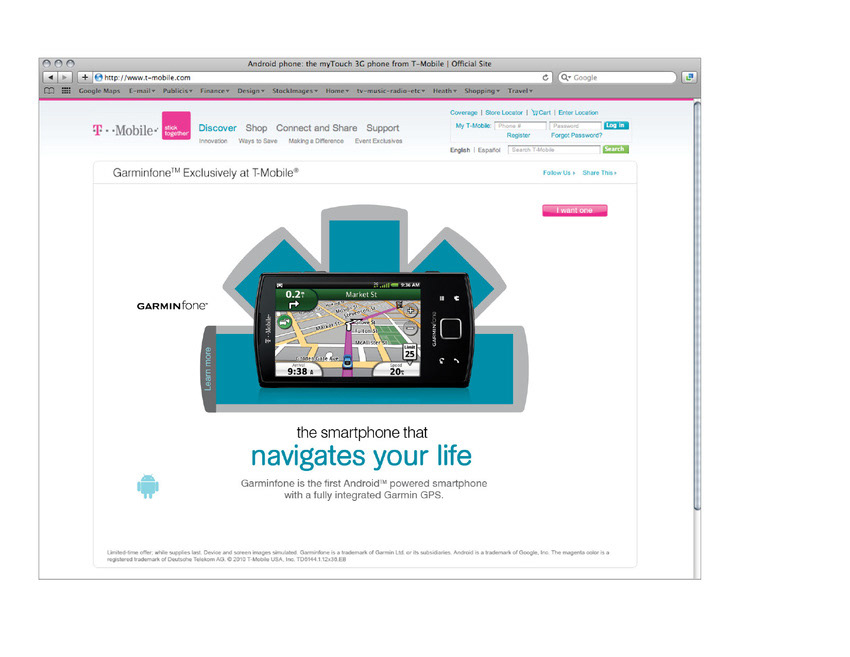Screen dimensions: 850x657
Task: Open the Heath bookmarks dropdown
Action: (445, 91)
